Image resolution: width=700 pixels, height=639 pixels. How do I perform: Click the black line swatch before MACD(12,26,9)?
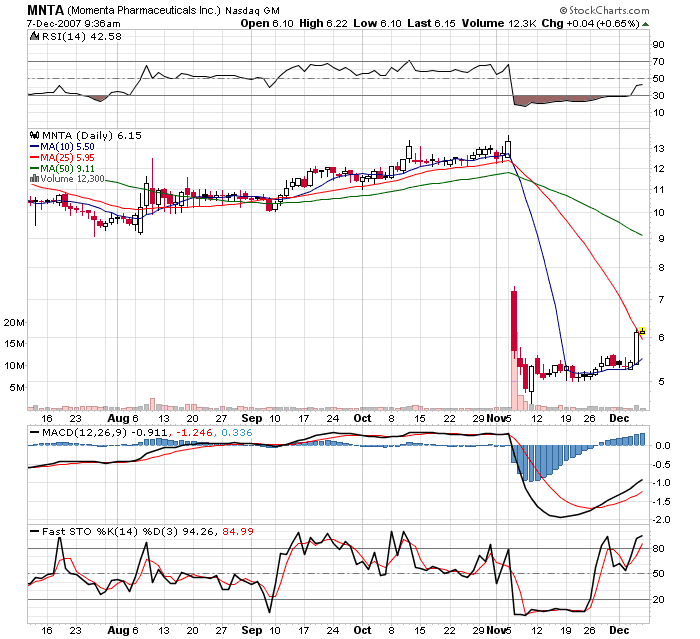[x=34, y=432]
